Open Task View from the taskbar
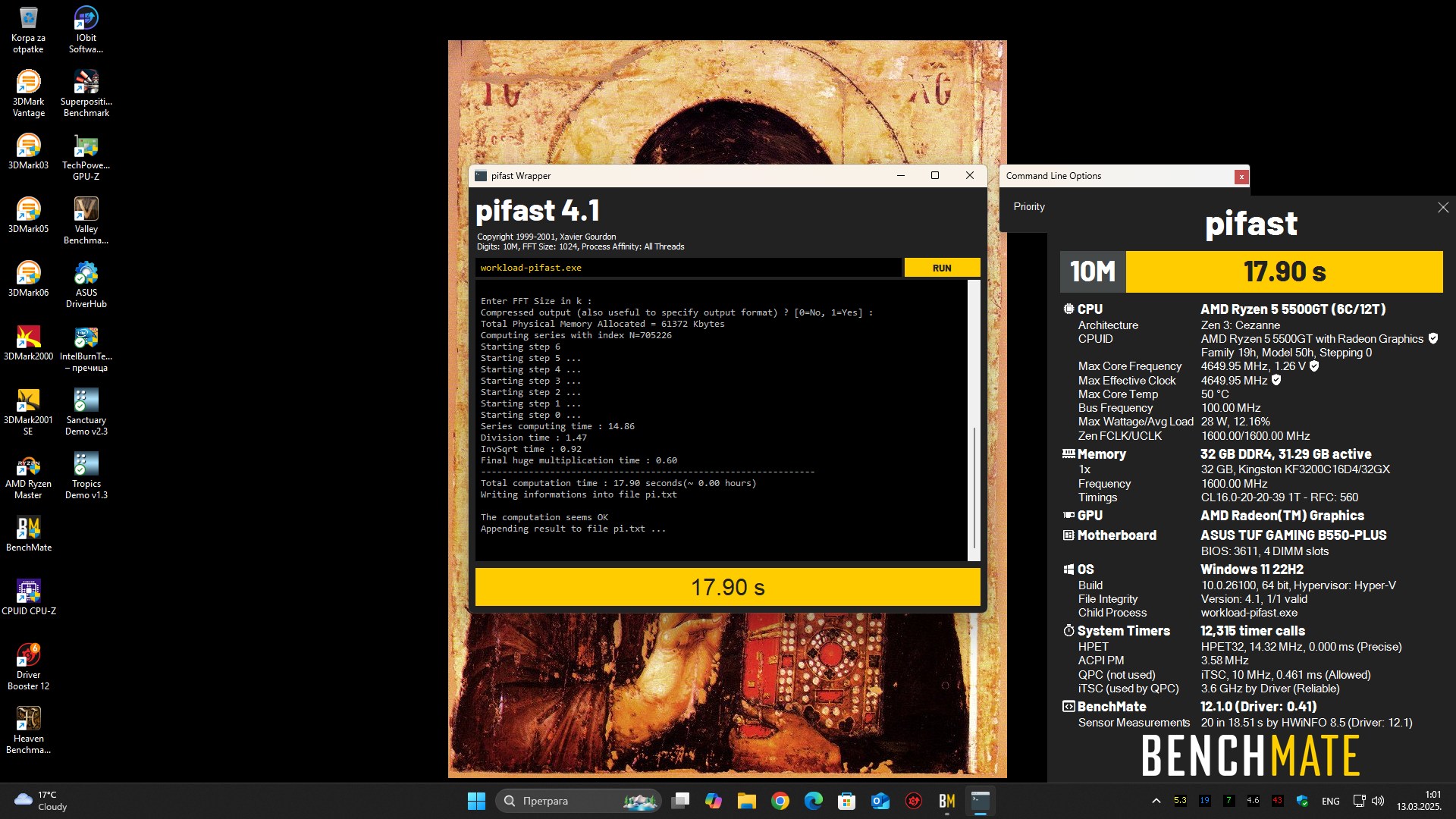 pyautogui.click(x=680, y=801)
